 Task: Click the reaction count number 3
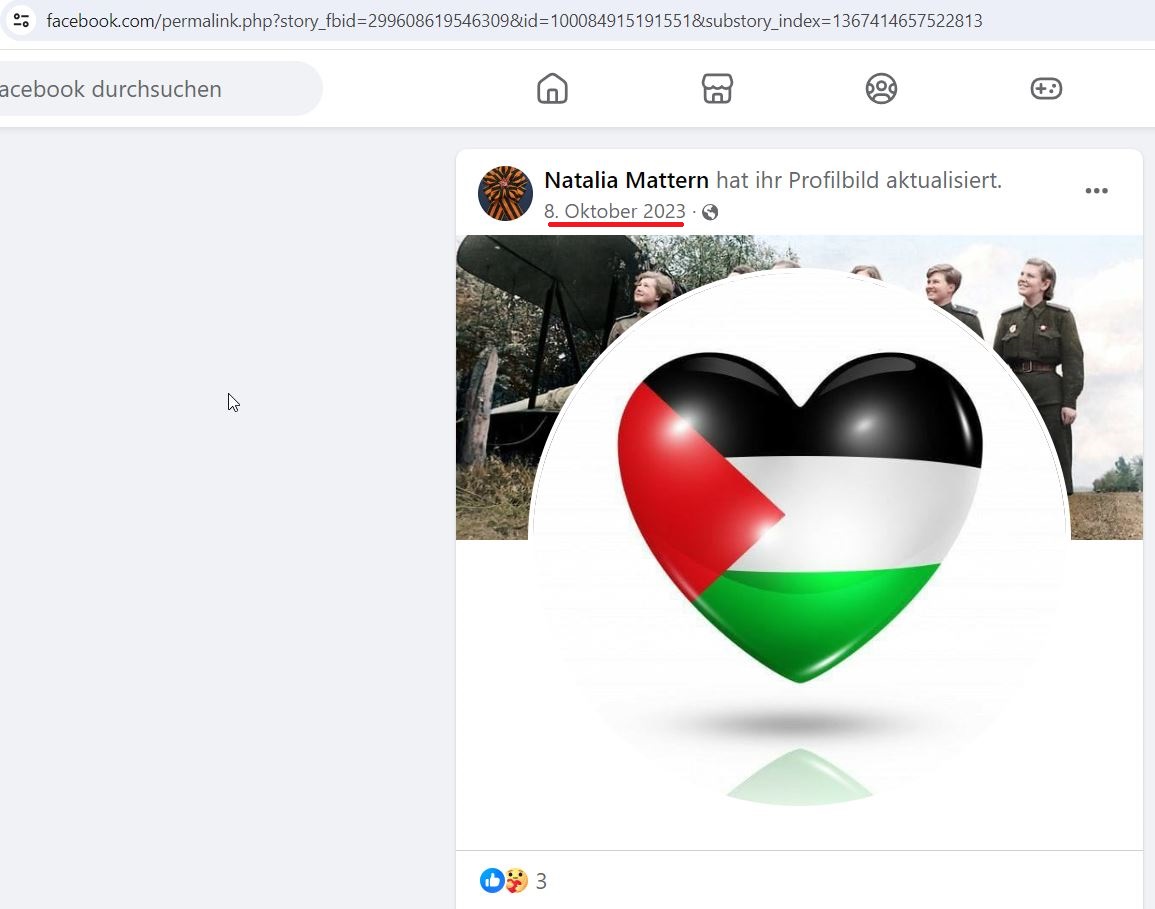pos(541,881)
